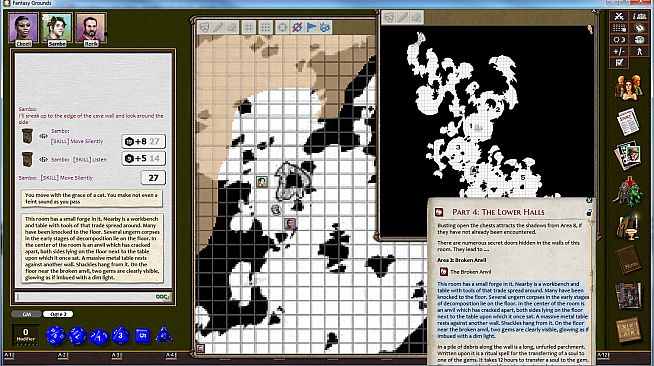Open the Characters group portrait icon

(x=629, y=87)
